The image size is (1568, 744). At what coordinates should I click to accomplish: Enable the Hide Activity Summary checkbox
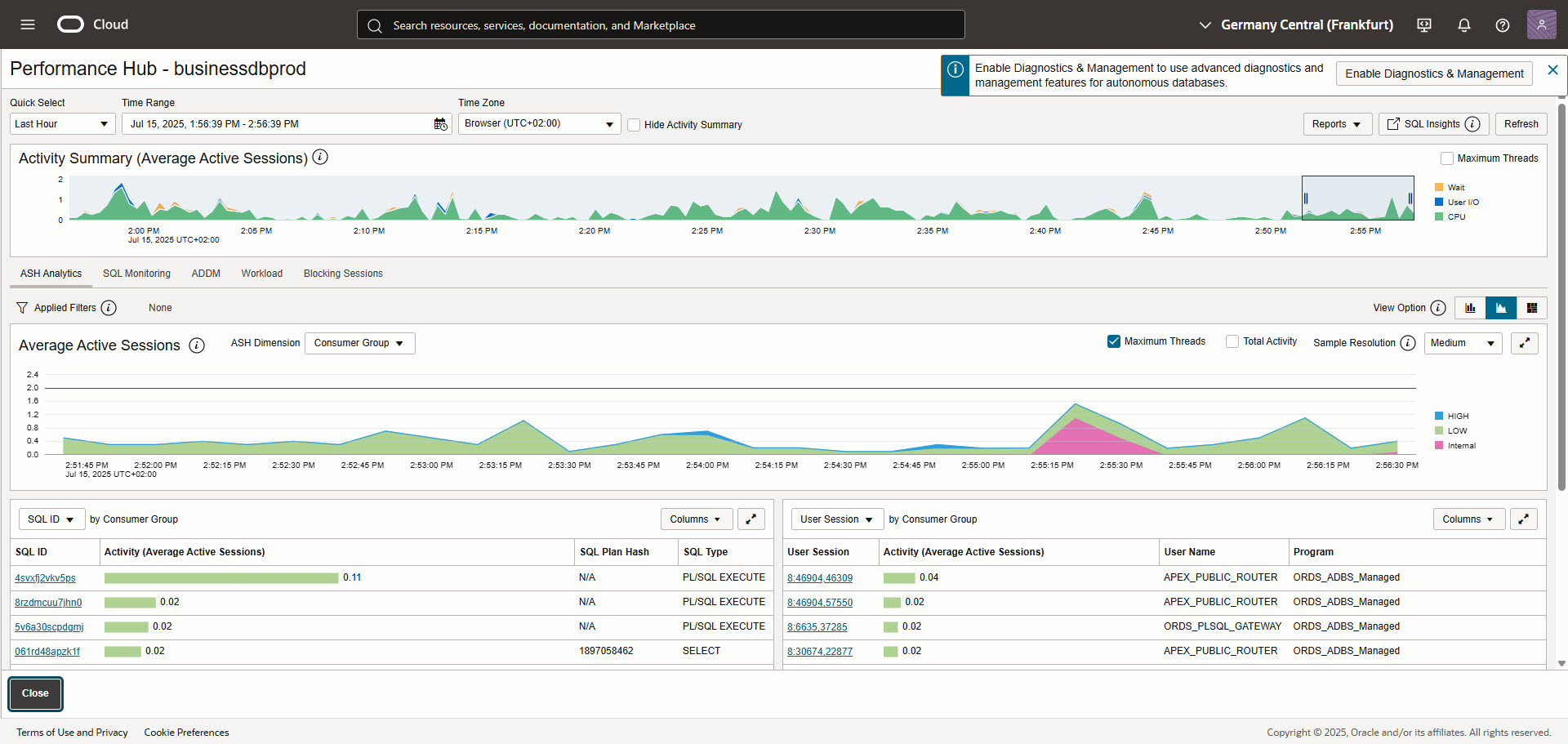click(x=634, y=125)
